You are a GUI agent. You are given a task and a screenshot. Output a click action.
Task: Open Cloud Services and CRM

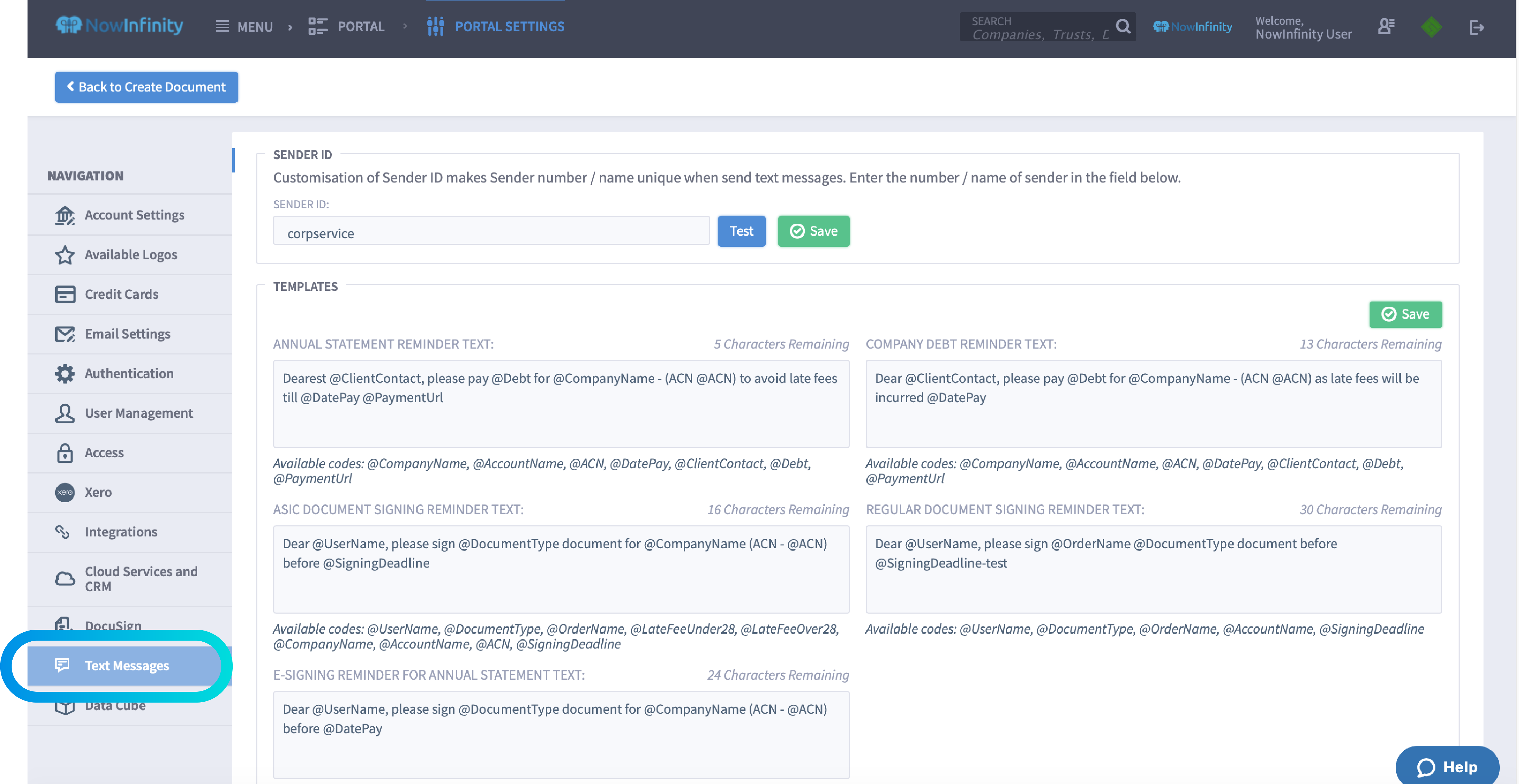(130, 579)
